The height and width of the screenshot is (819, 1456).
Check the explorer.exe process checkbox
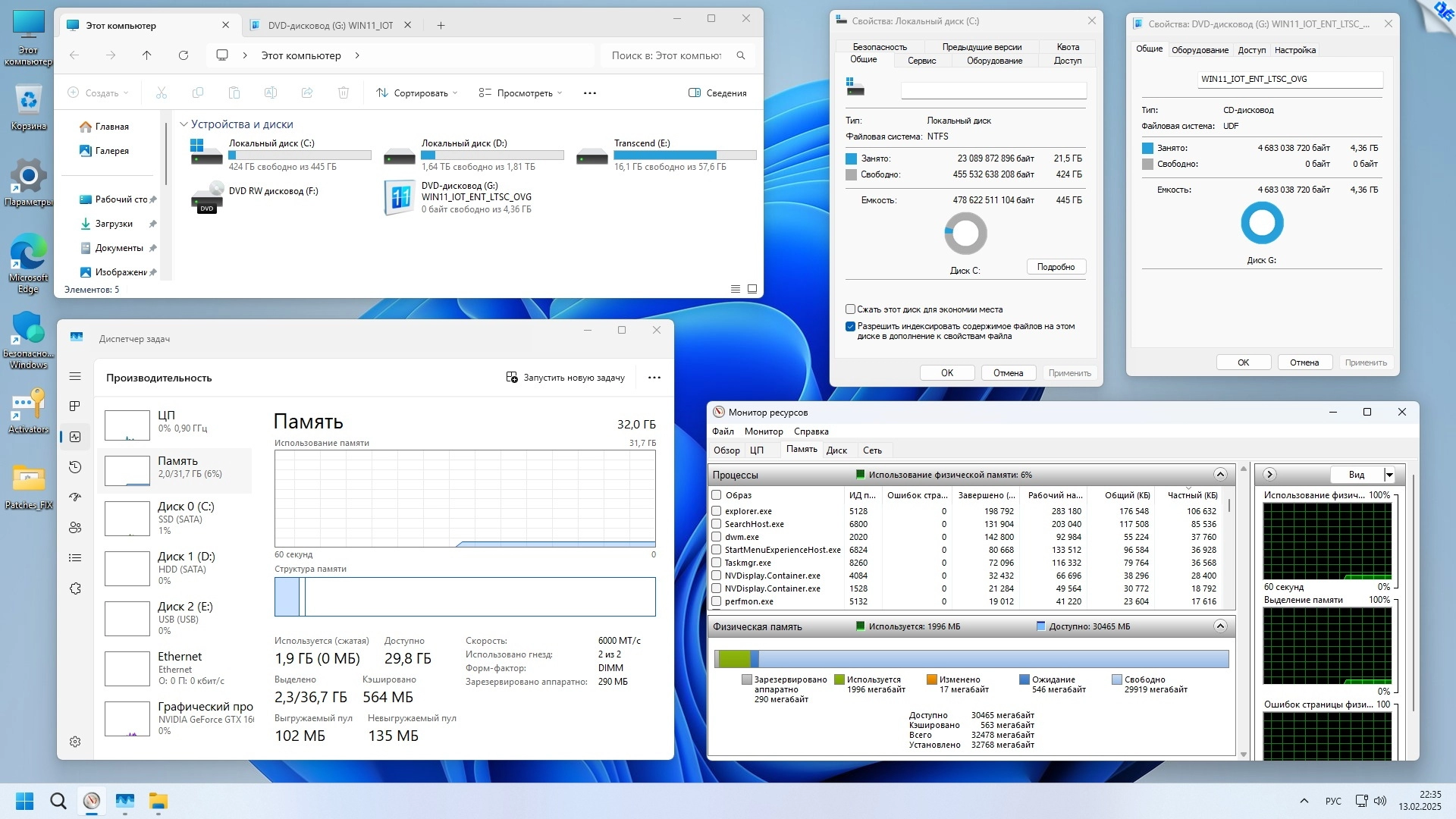(x=716, y=511)
